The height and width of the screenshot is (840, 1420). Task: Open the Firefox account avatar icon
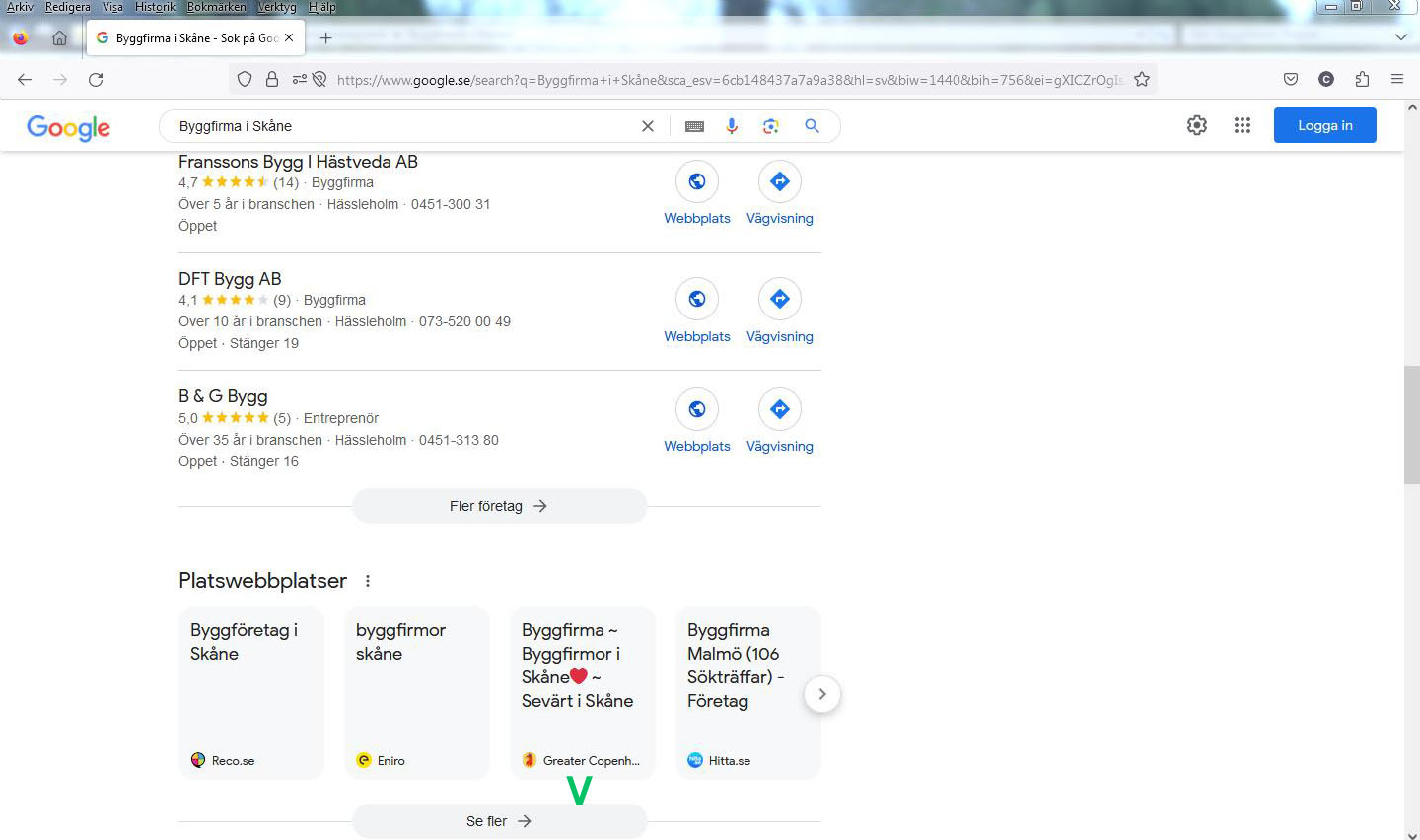coord(1326,80)
